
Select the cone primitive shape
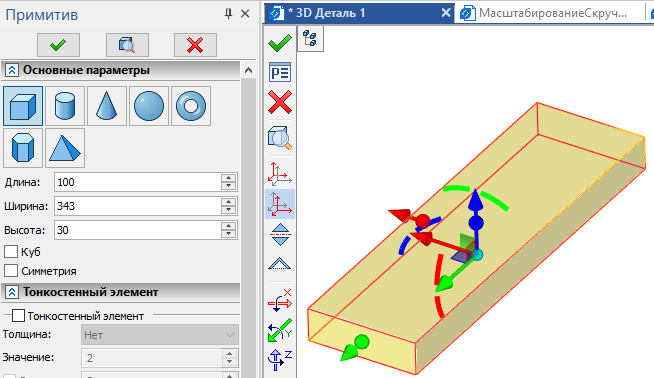point(107,106)
